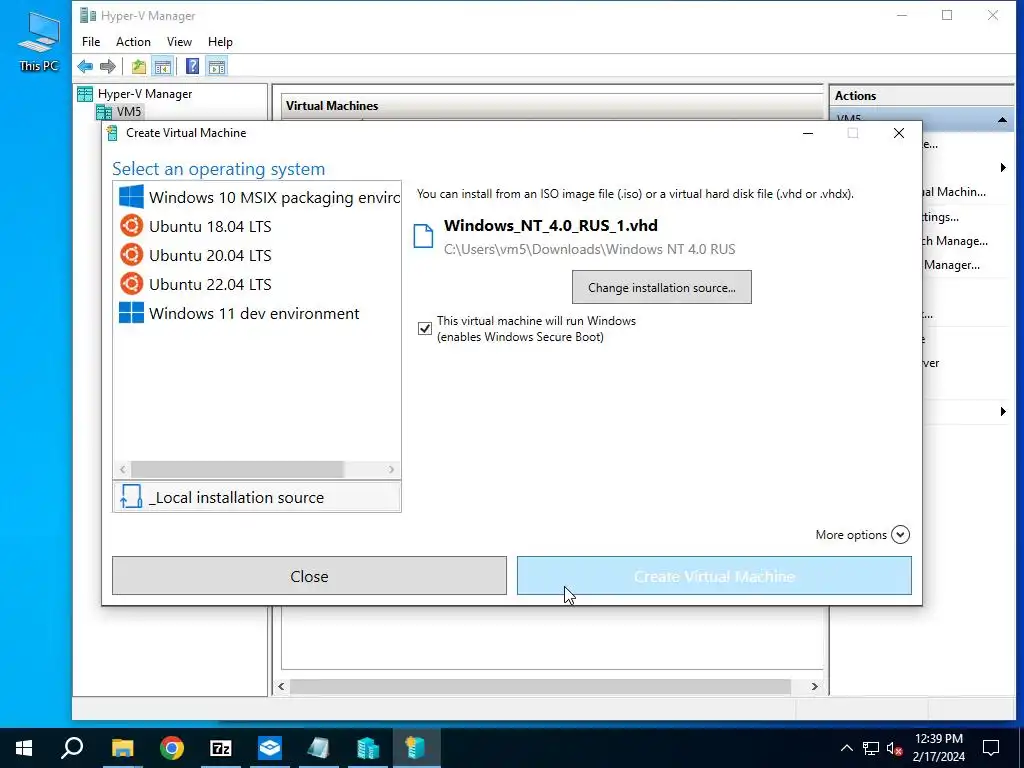Switch to Create Virtual Machine taskbar icon
The image size is (1024, 768).
click(x=416, y=748)
